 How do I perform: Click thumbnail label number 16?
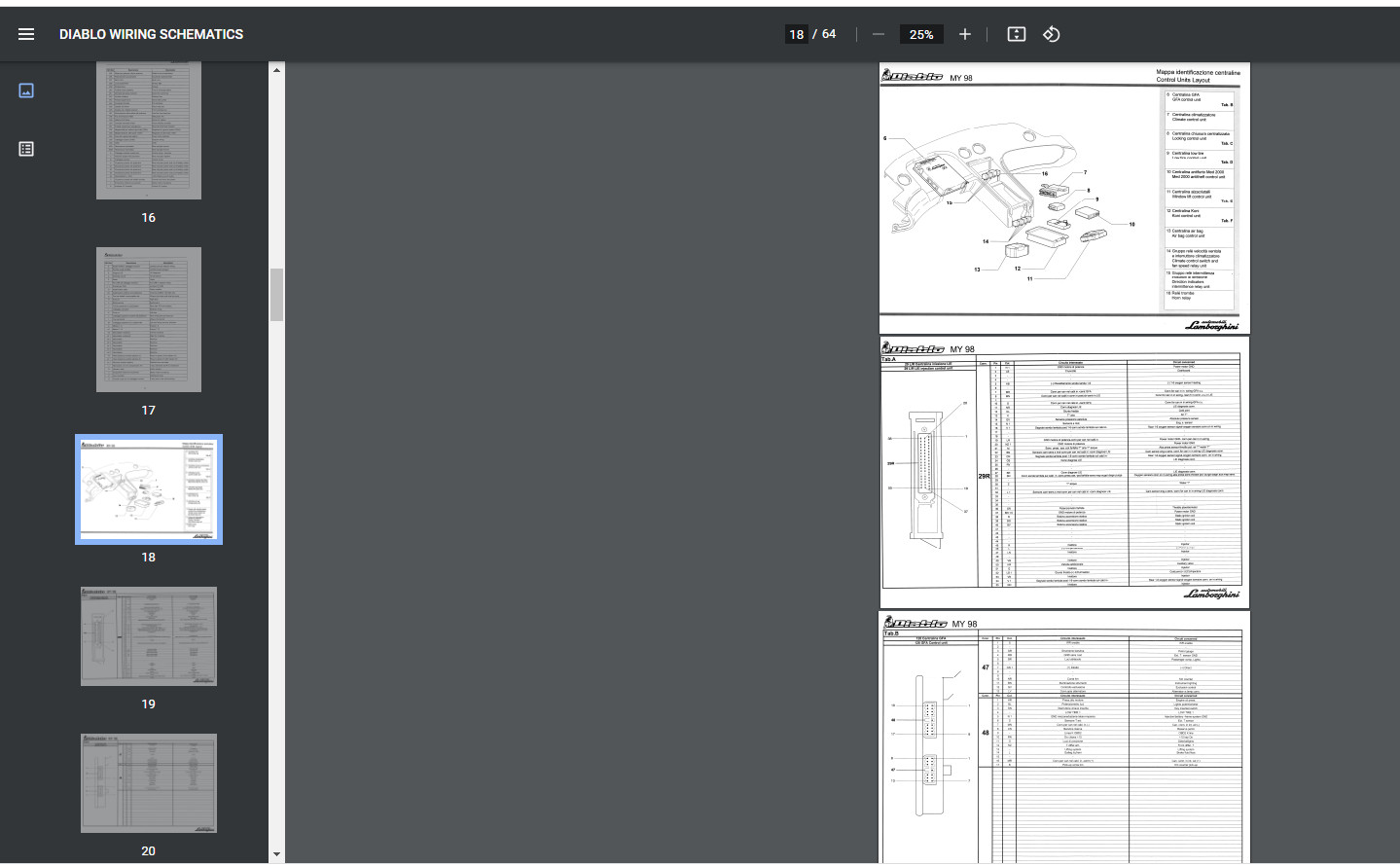149,218
